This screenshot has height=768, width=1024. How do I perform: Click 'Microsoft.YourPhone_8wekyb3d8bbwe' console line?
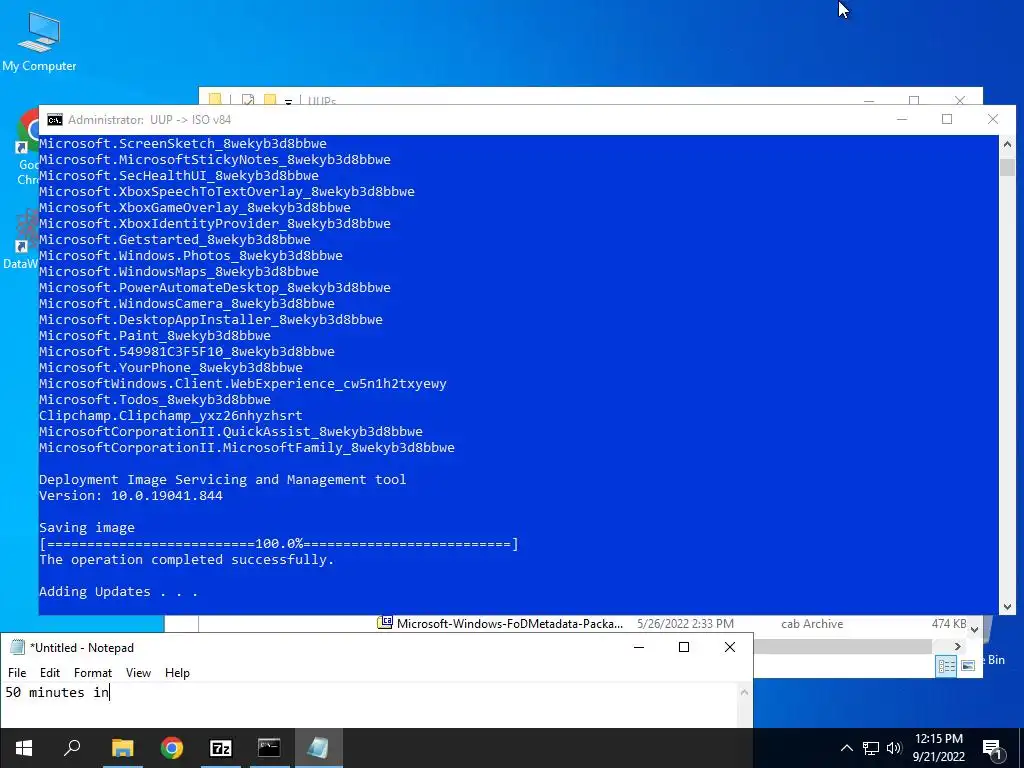pos(170,368)
